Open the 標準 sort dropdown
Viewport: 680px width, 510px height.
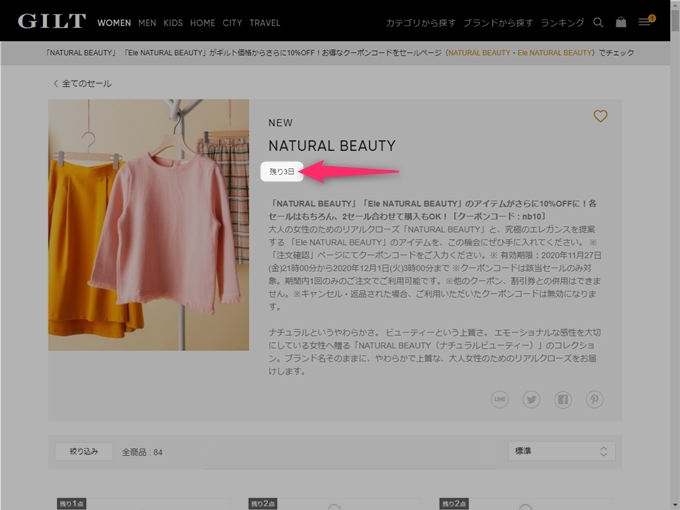point(561,451)
